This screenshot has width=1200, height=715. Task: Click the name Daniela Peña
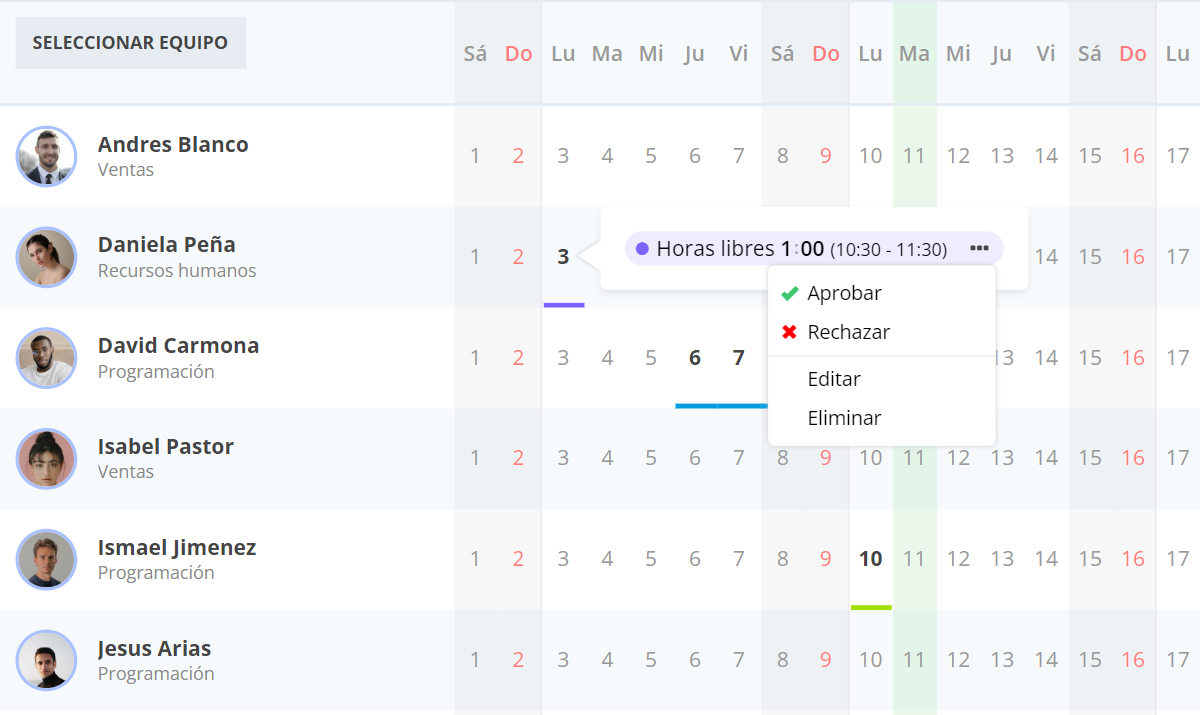[167, 244]
